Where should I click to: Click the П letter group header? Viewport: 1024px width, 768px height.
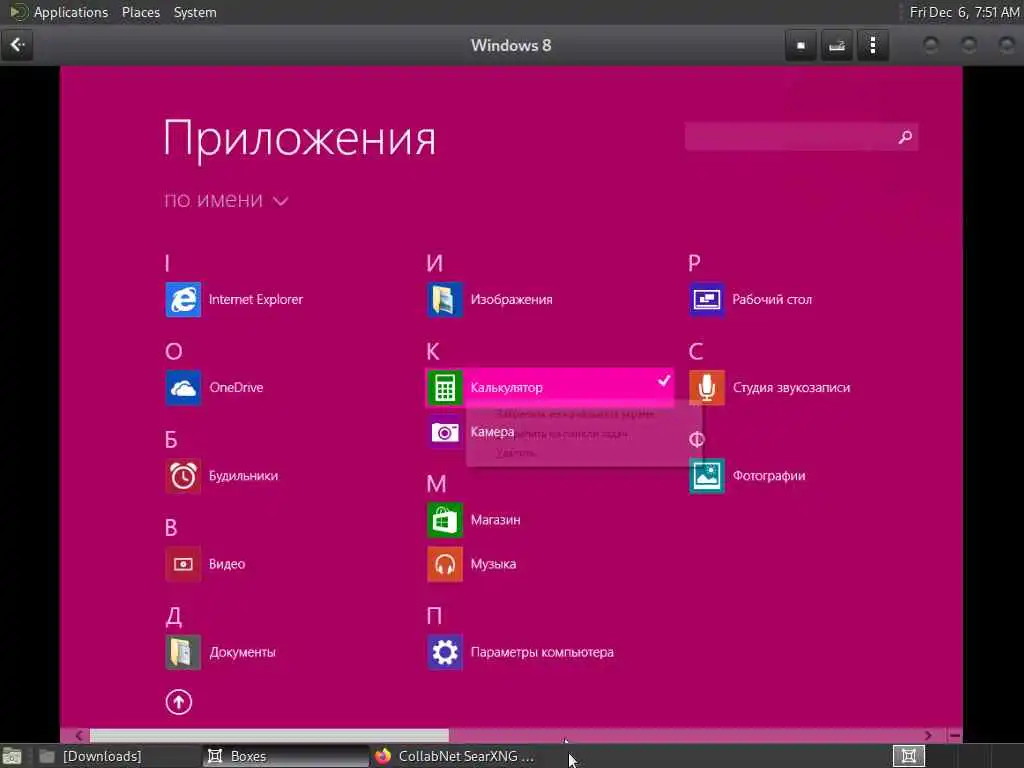pyautogui.click(x=434, y=616)
